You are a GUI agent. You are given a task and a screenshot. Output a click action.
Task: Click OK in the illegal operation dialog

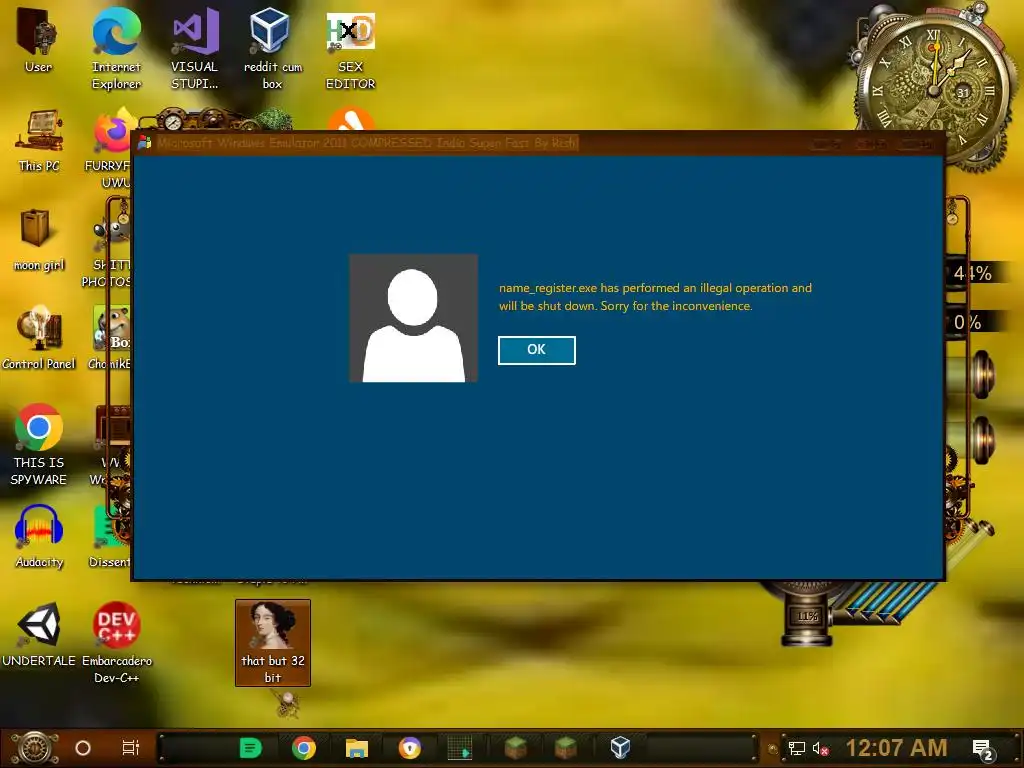tap(536, 350)
